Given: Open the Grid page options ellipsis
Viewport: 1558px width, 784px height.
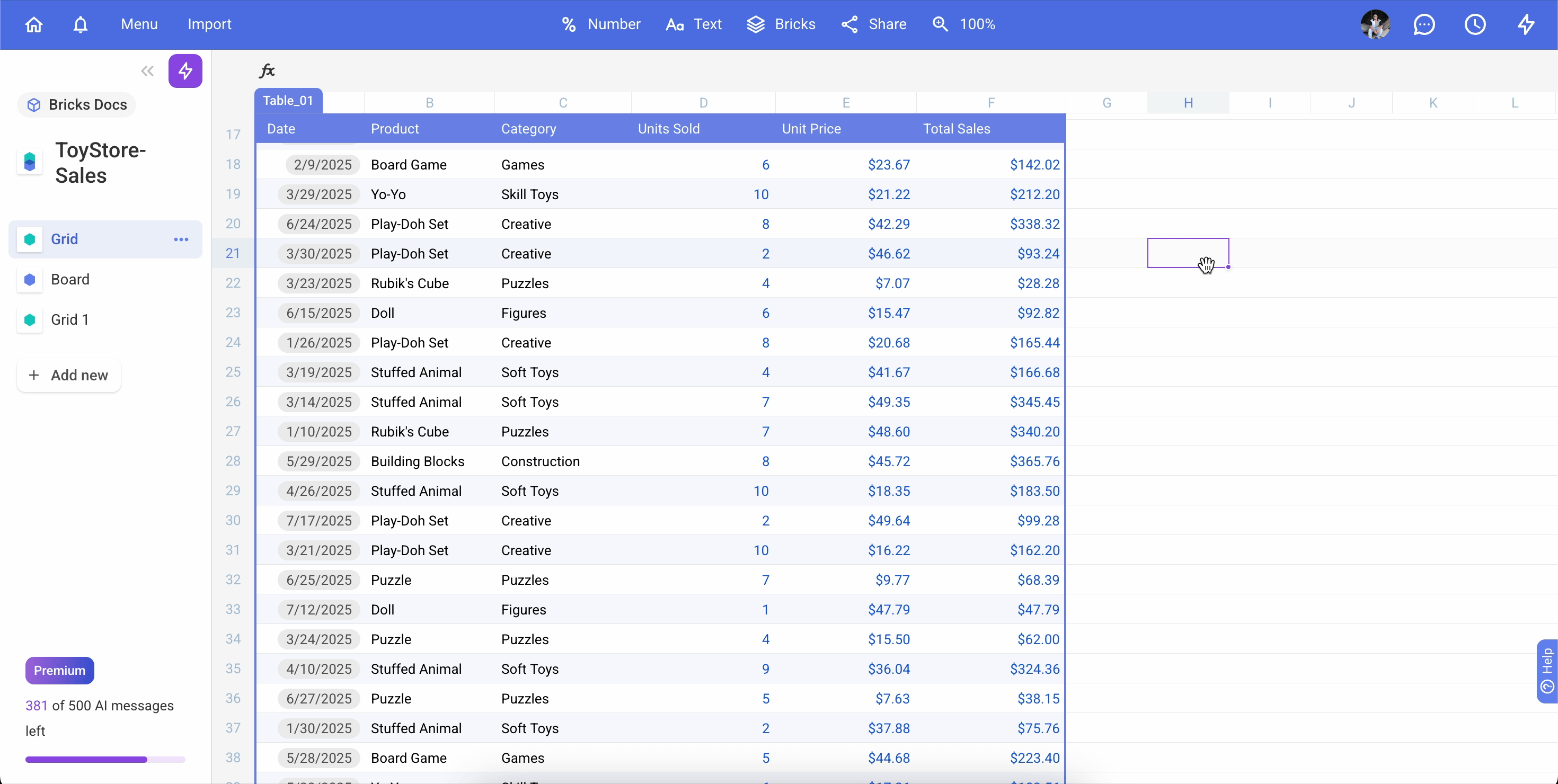Looking at the screenshot, I should tap(181, 239).
